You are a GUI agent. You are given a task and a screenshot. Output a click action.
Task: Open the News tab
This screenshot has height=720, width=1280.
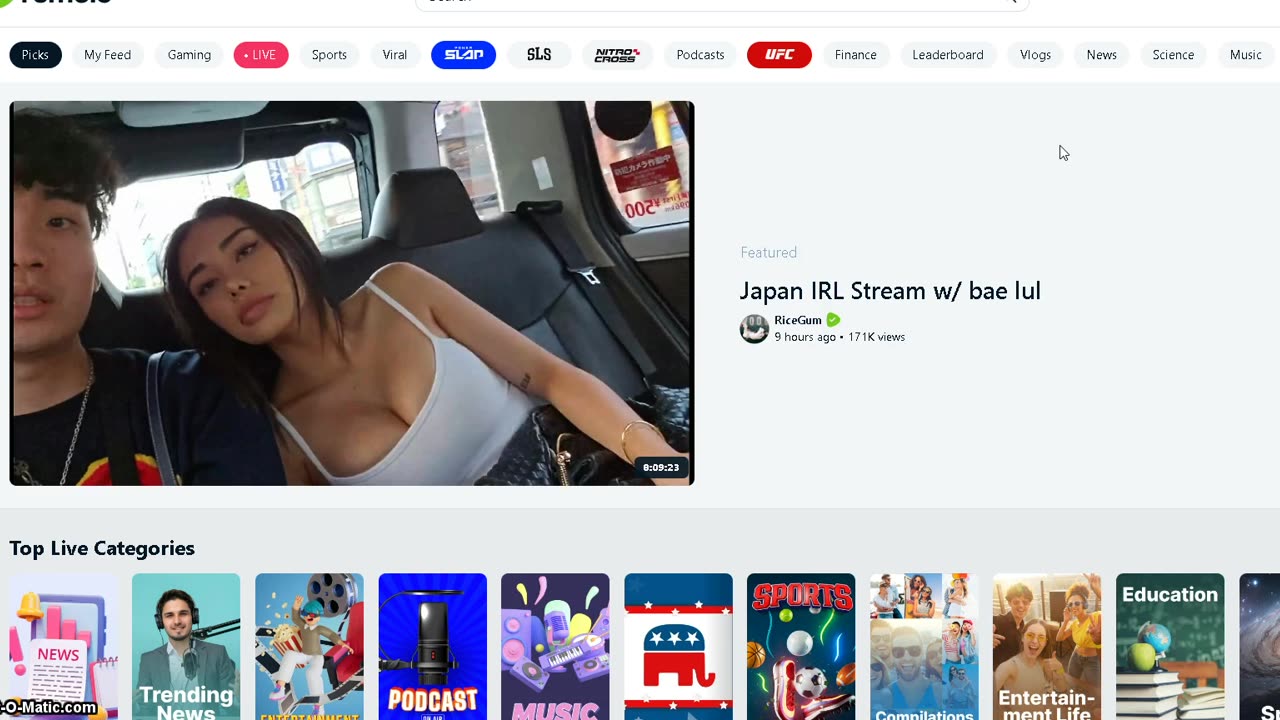pyautogui.click(x=1101, y=55)
